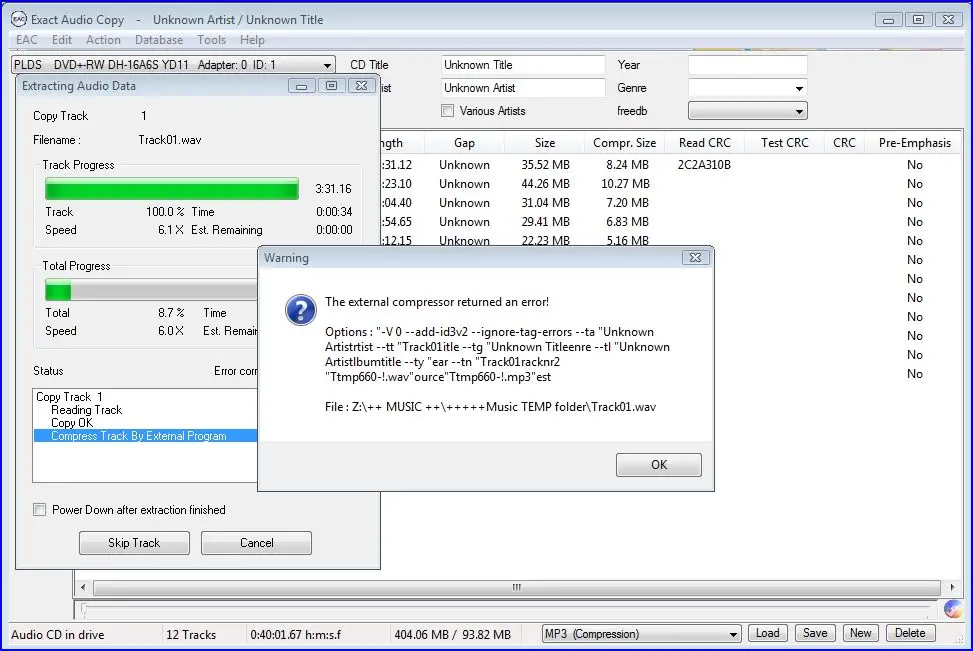Click the Year input field
Image resolution: width=973 pixels, height=651 pixels.
(747, 65)
